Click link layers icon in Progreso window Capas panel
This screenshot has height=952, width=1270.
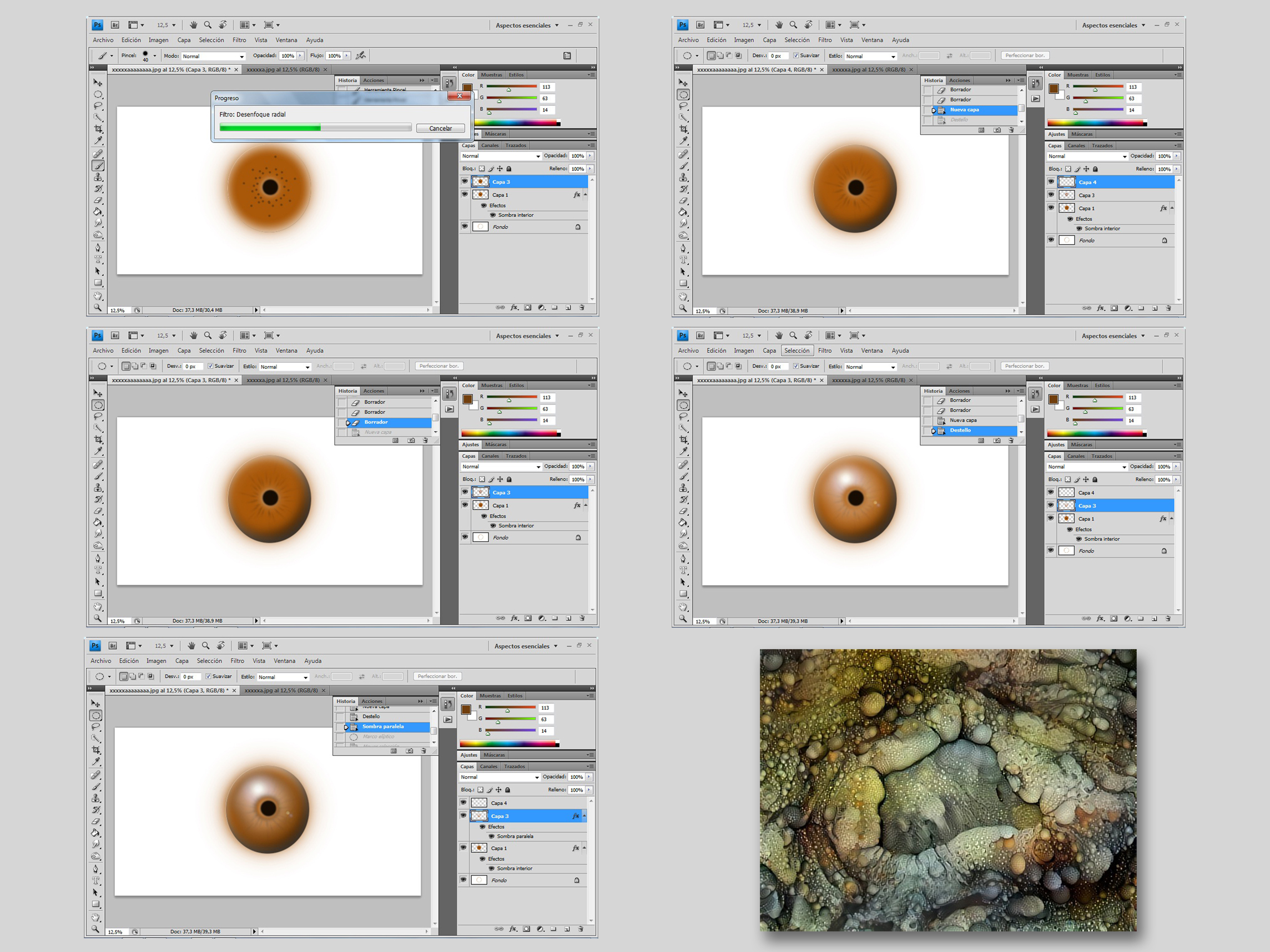(500, 307)
